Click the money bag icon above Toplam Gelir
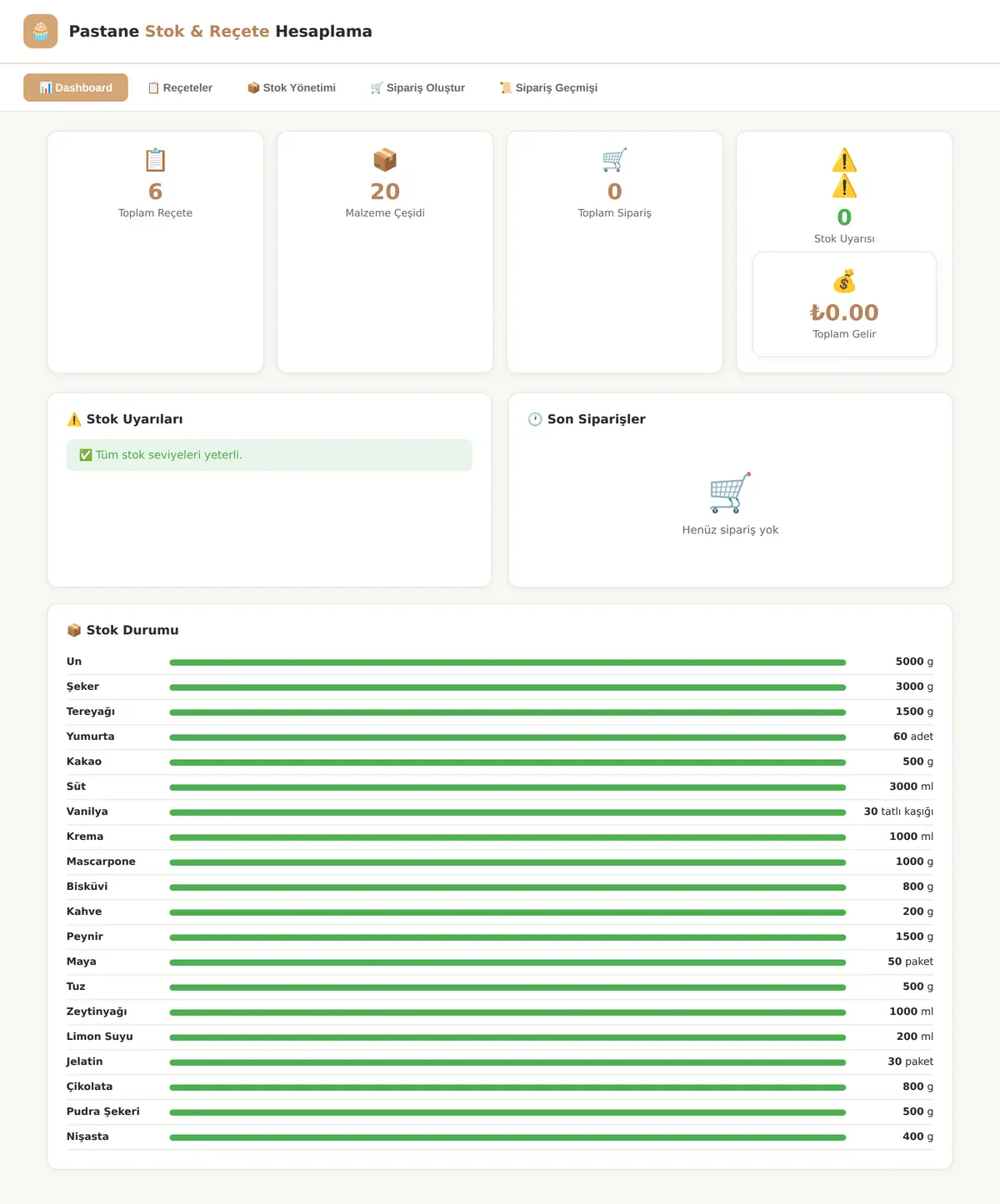 point(844,282)
